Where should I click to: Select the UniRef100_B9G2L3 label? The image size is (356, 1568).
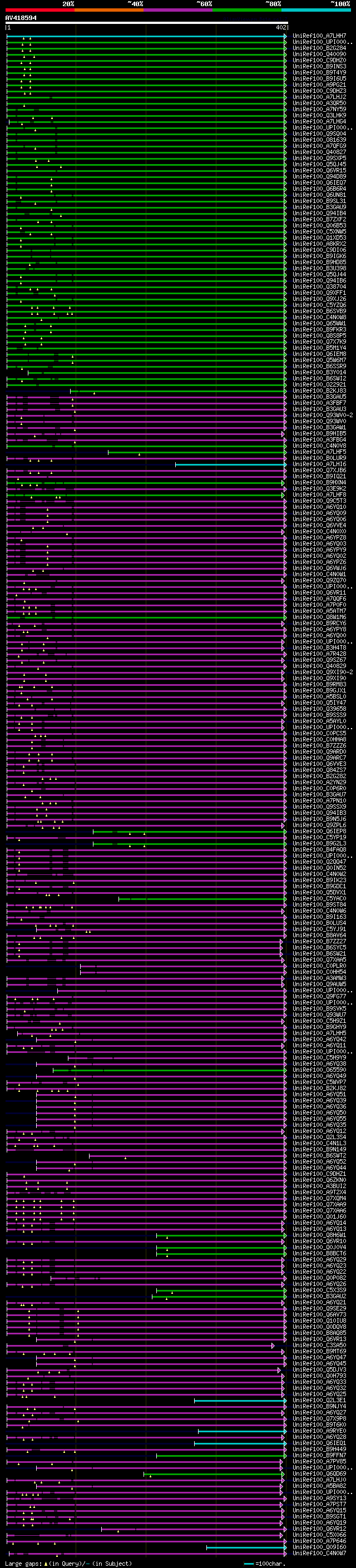coord(319,843)
